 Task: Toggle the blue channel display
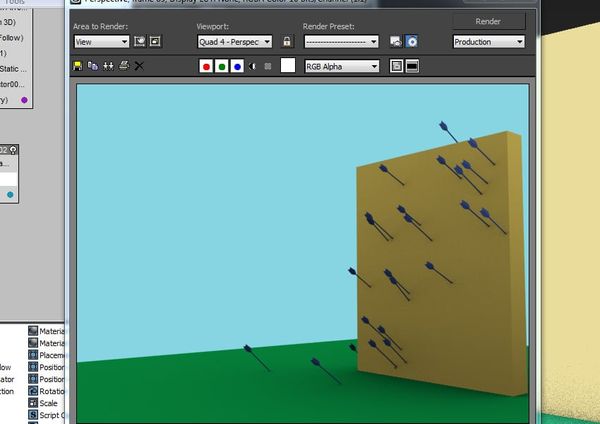click(236, 66)
